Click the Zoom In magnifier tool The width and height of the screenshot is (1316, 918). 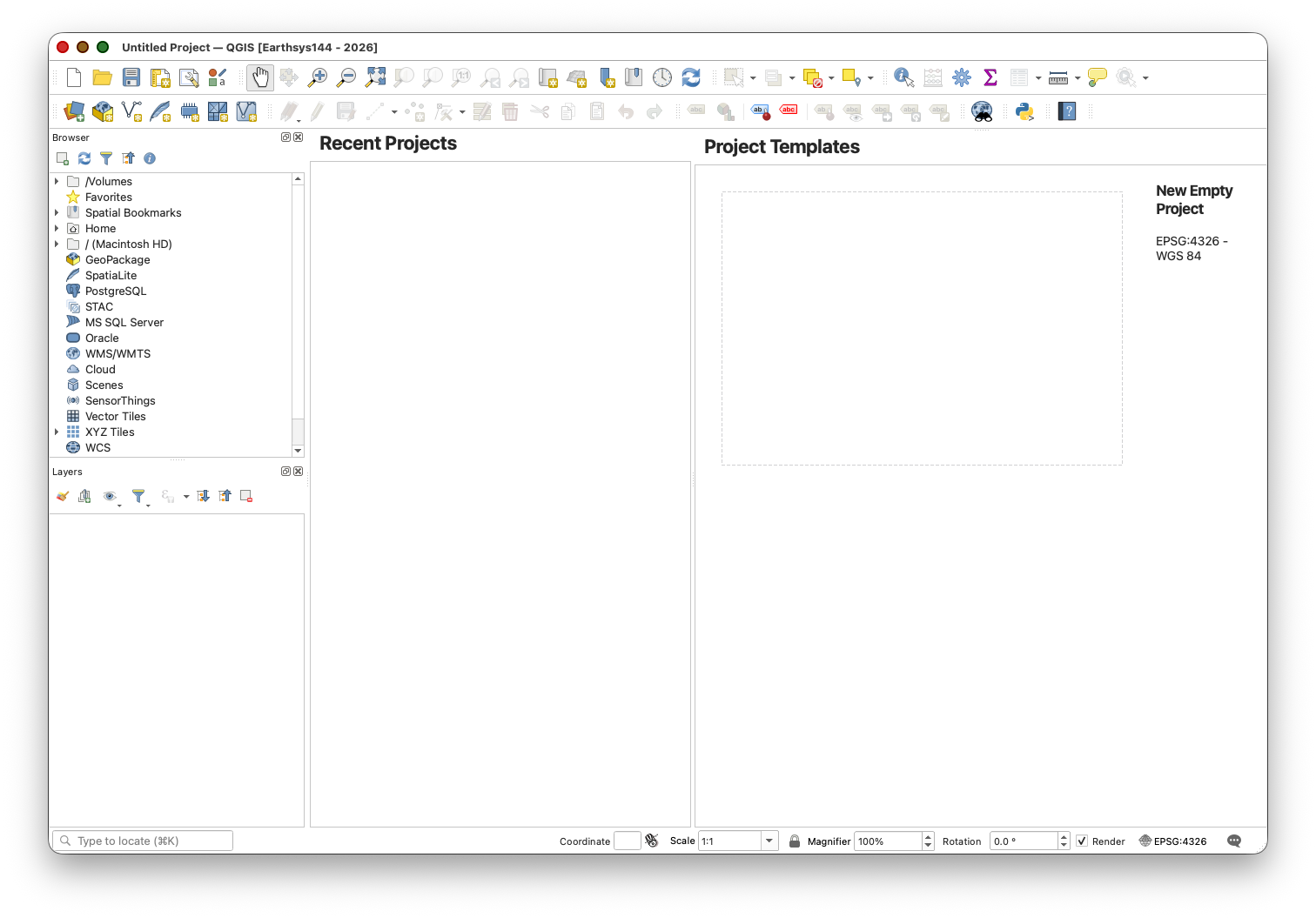click(x=318, y=78)
